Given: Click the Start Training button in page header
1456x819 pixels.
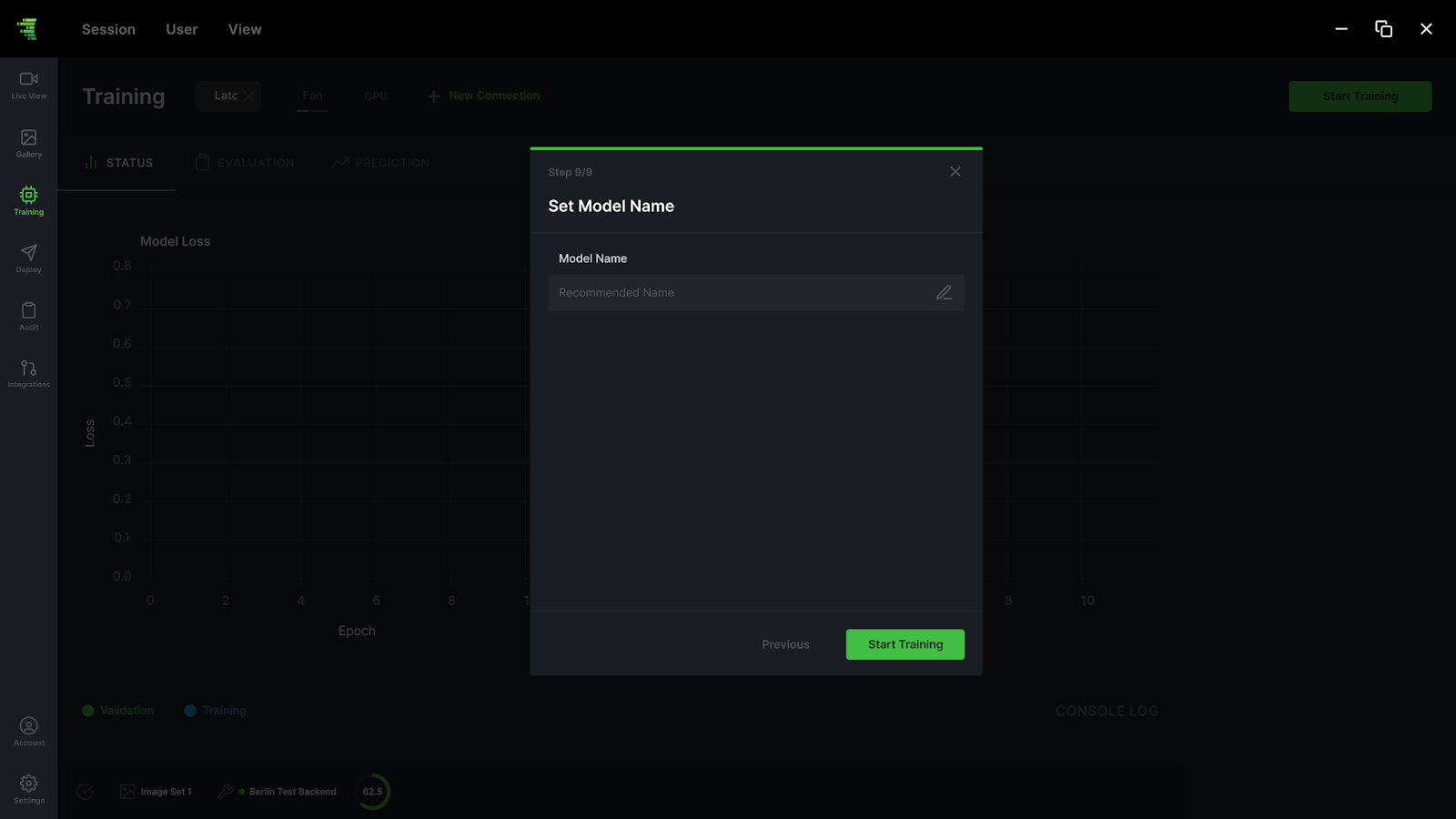Looking at the screenshot, I should [x=1360, y=96].
